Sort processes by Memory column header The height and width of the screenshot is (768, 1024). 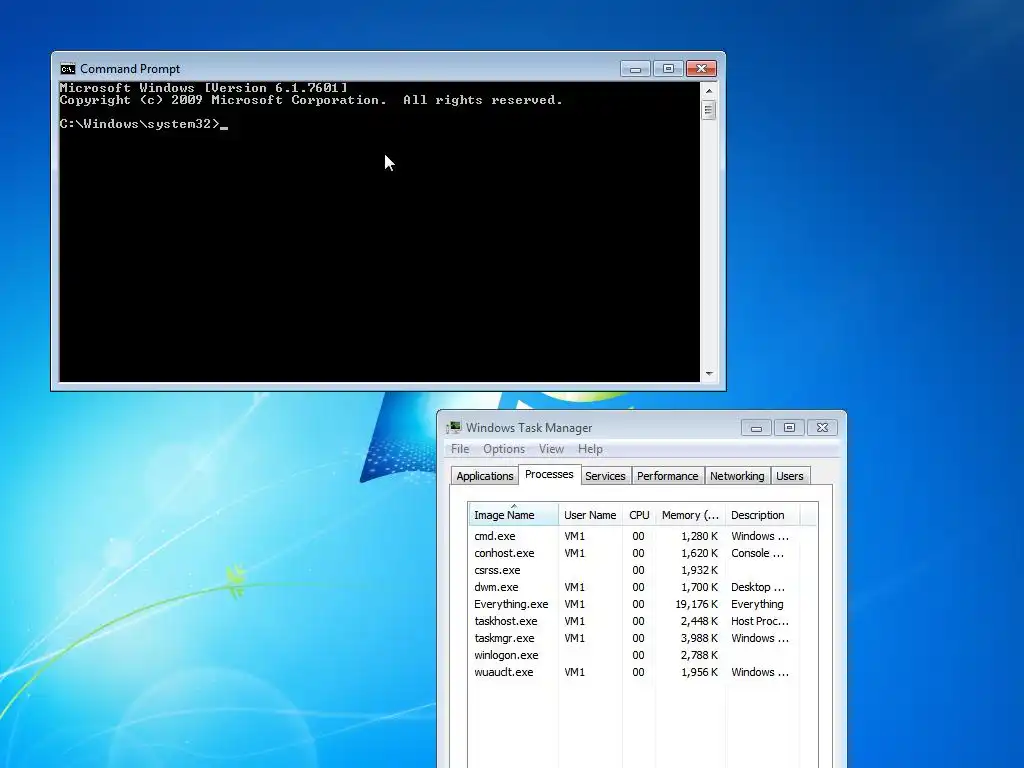pos(690,515)
